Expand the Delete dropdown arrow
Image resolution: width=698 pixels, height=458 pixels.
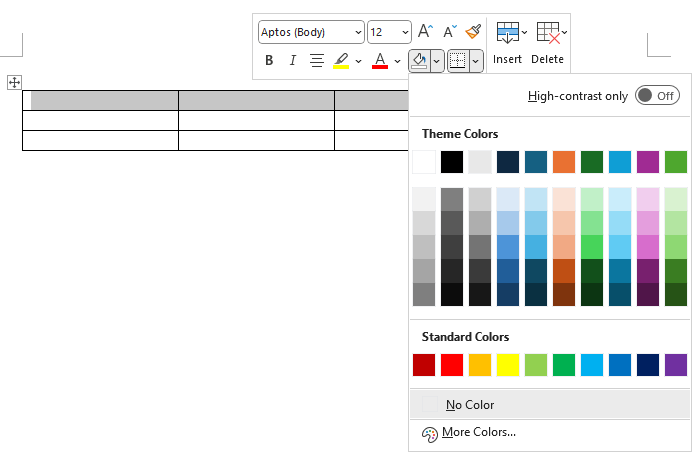pyautogui.click(x=564, y=32)
